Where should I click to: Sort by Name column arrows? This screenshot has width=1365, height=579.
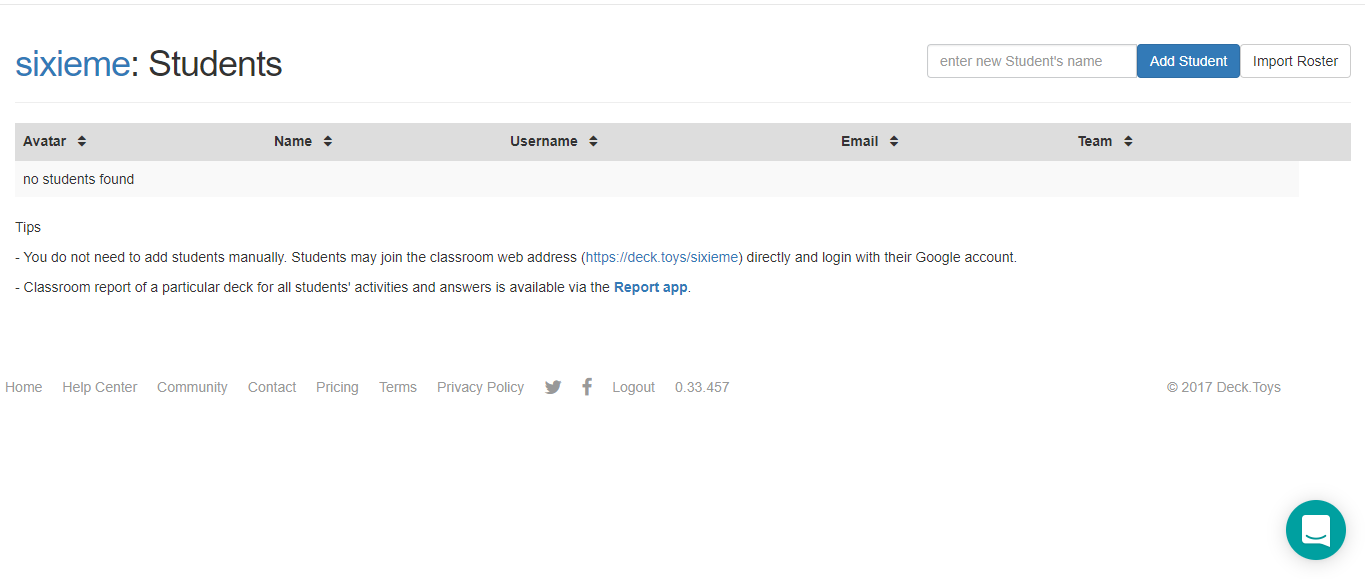[x=328, y=141]
